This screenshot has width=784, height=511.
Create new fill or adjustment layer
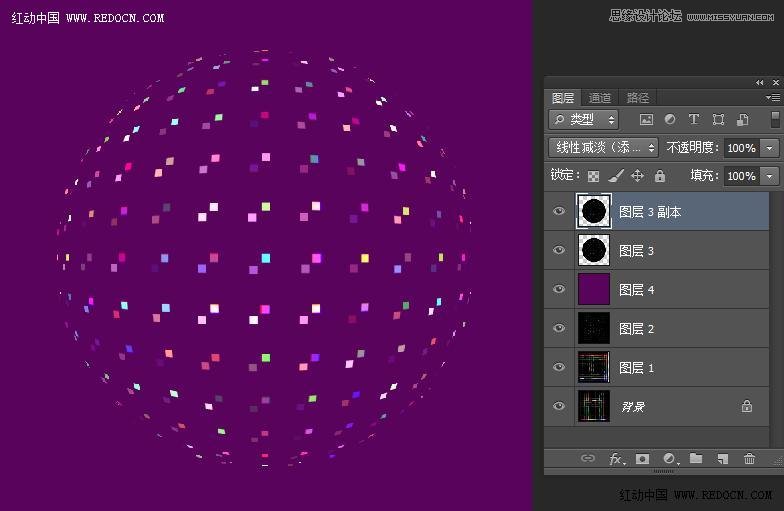(x=670, y=458)
